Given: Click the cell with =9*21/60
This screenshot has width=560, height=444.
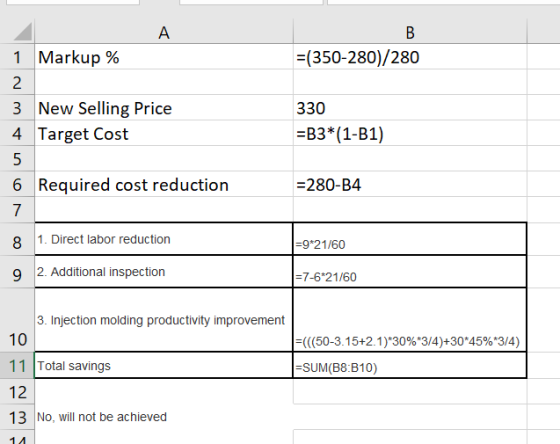Looking at the screenshot, I should point(410,239).
